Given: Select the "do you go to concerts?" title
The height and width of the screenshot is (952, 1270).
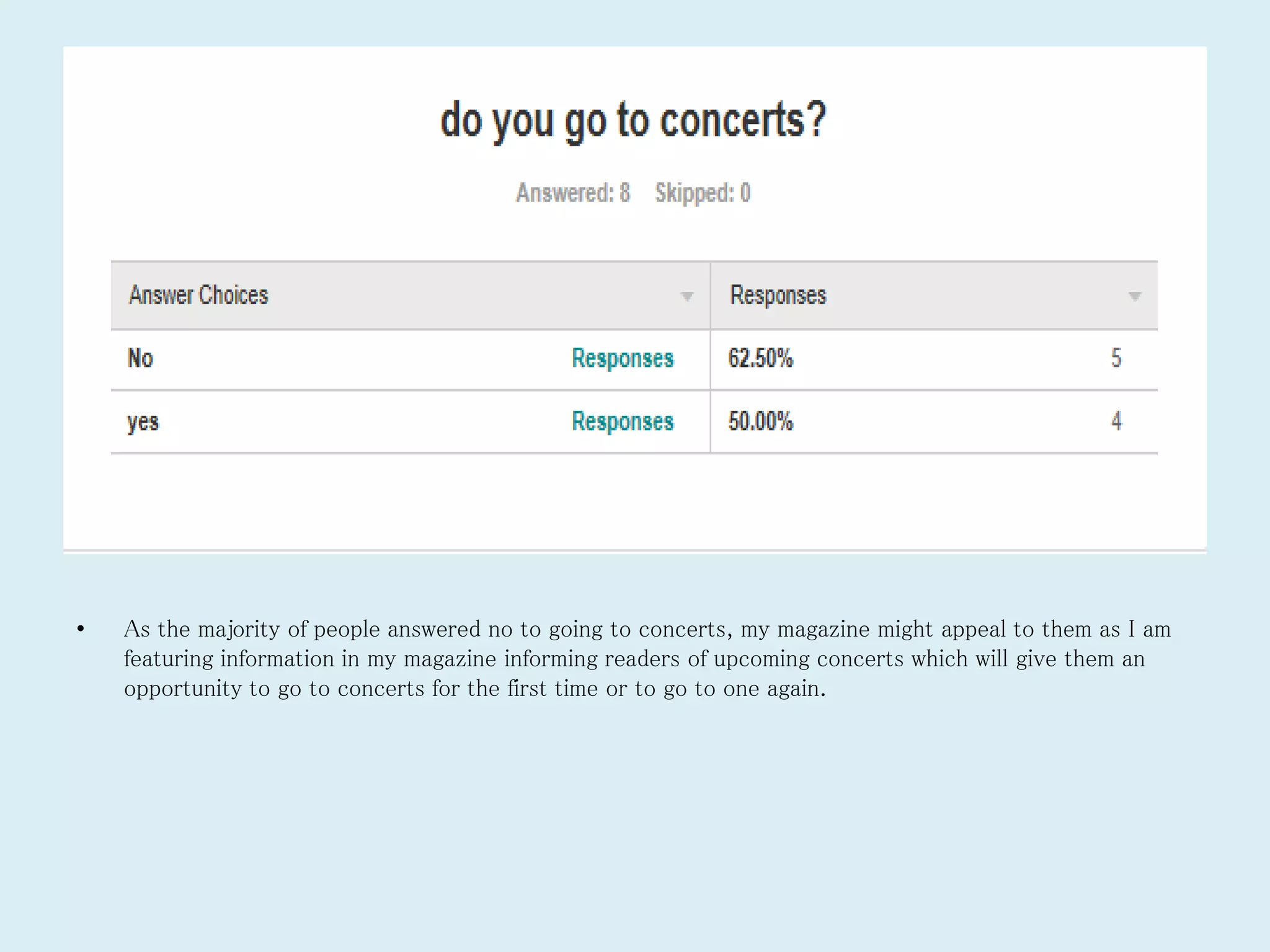Looking at the screenshot, I should tap(633, 121).
